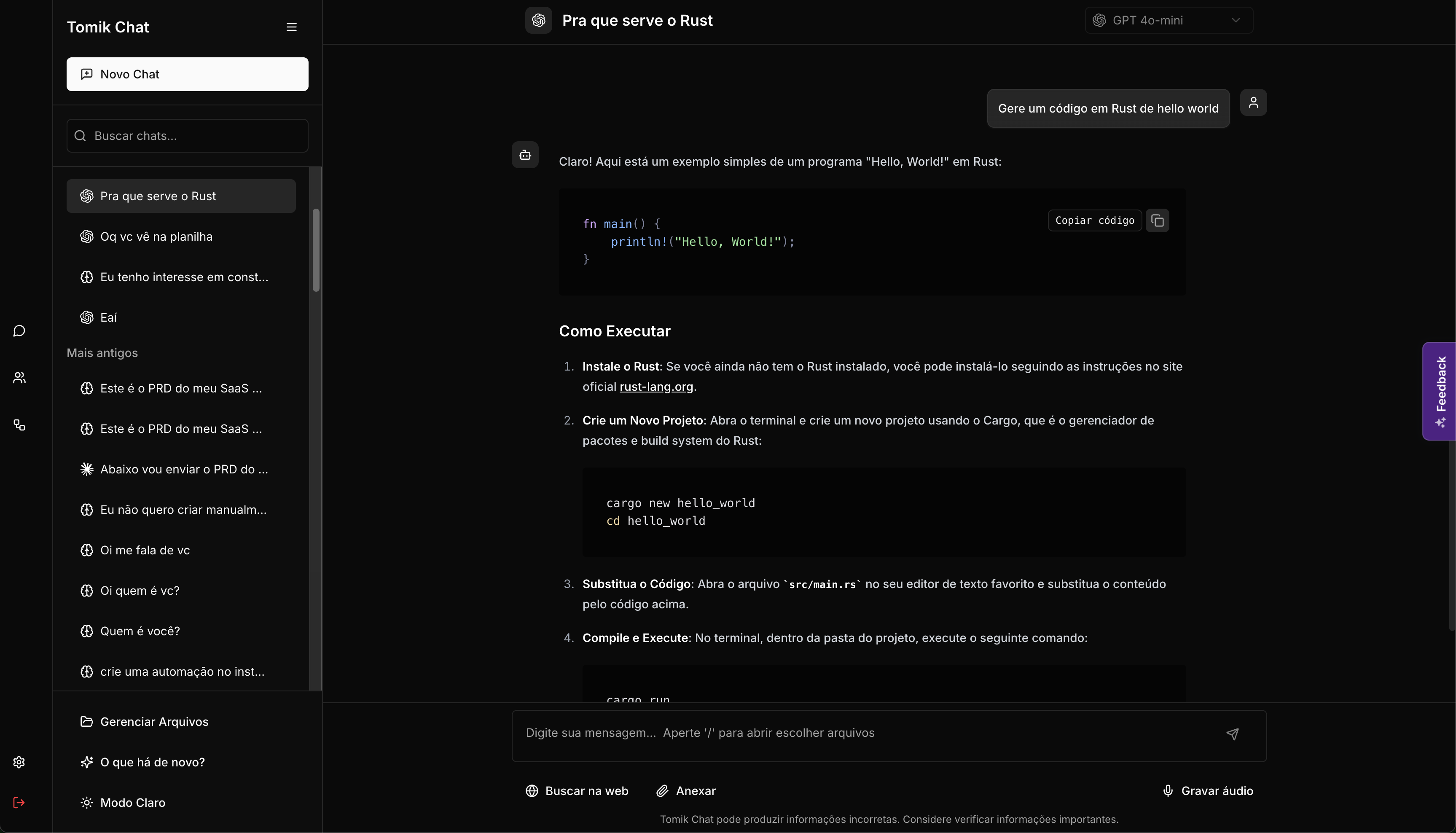The width and height of the screenshot is (1456, 833).
Task: Click the folder icon for Gerenciar Arquivos
Action: 86,721
